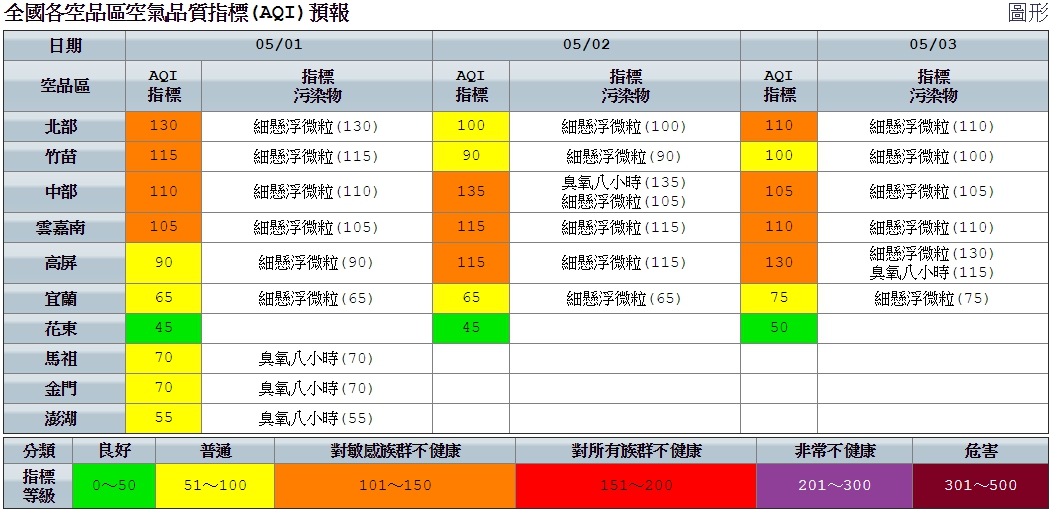Click the 對所有族群不健康 legend category
The image size is (1049, 510).
click(x=636, y=451)
